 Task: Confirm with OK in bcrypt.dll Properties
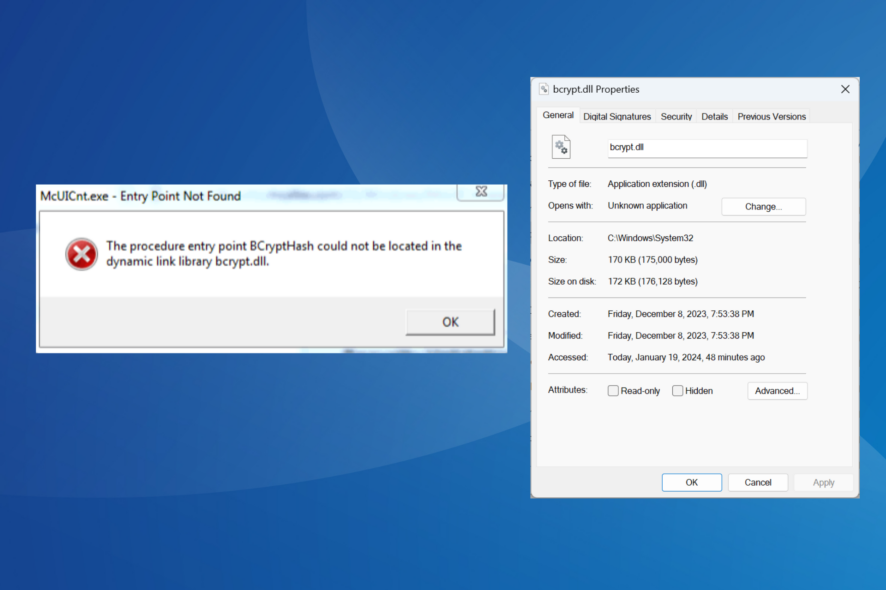pos(692,483)
